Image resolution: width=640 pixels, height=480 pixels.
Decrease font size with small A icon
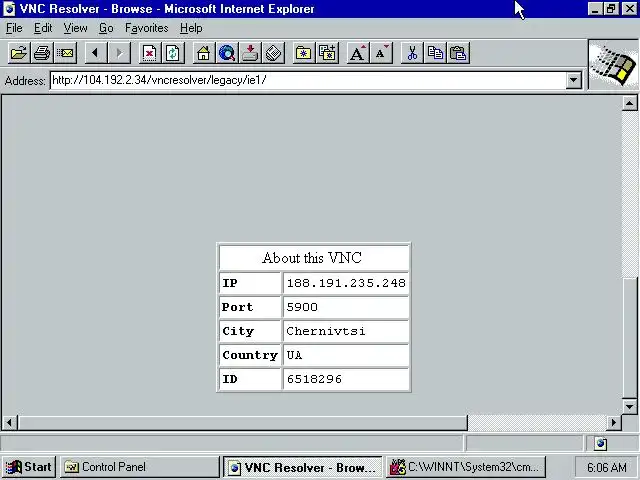pyautogui.click(x=381, y=53)
